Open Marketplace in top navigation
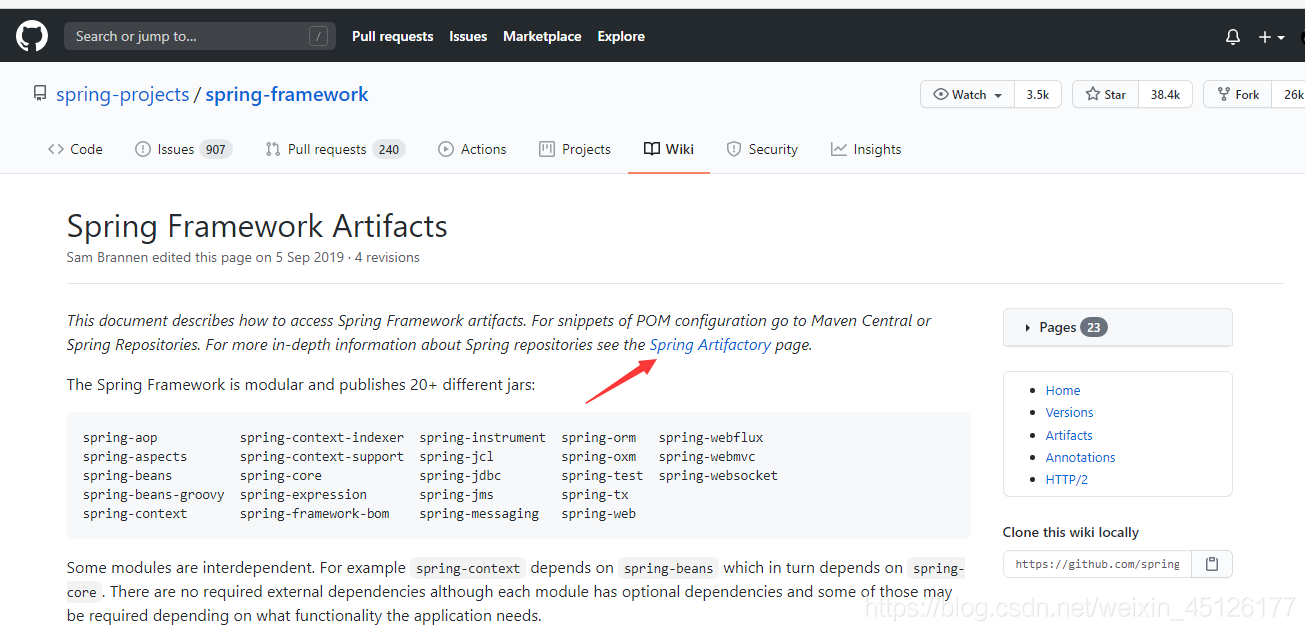 [542, 36]
